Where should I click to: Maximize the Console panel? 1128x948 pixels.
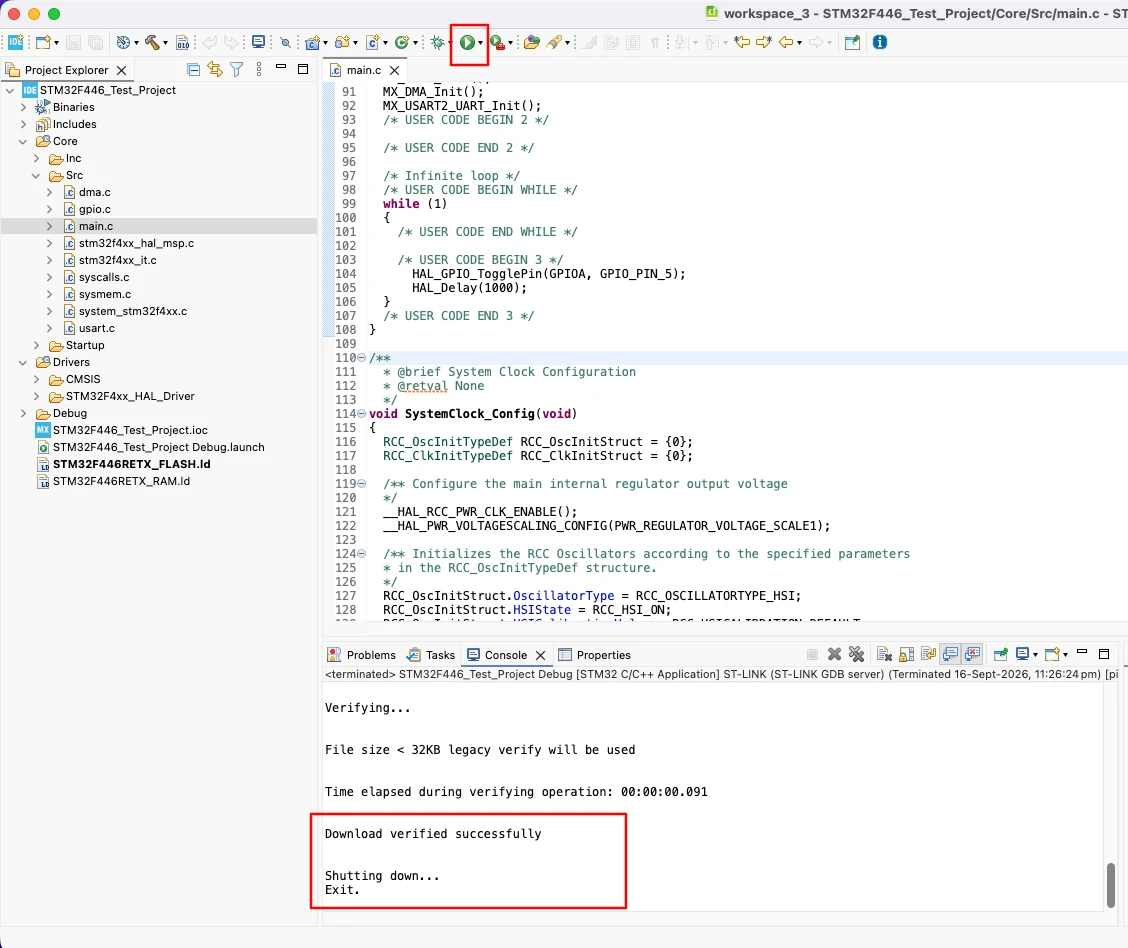coord(1104,654)
